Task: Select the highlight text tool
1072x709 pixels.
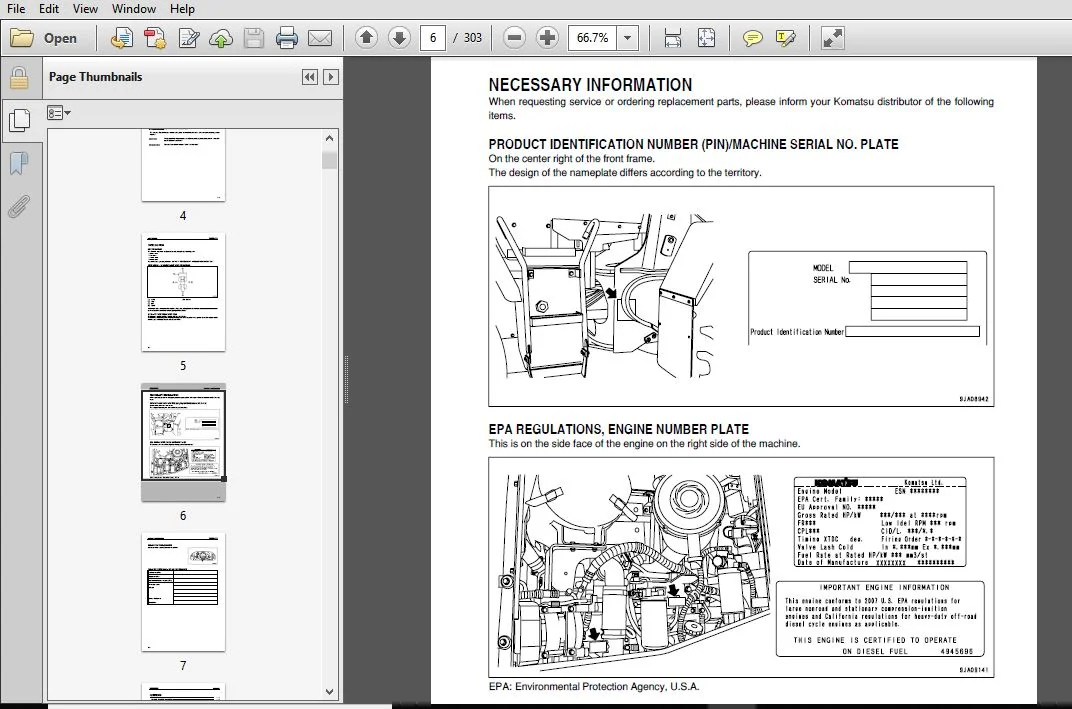Action: 786,38
